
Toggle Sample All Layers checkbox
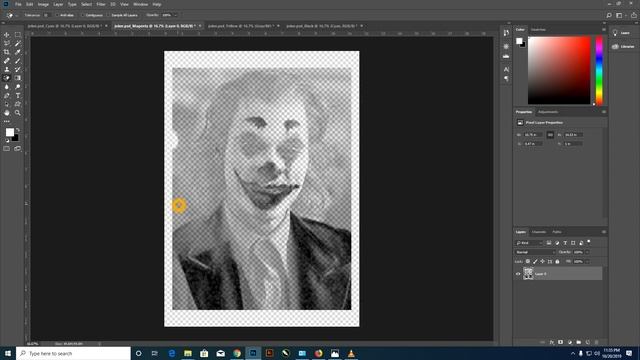pos(108,15)
